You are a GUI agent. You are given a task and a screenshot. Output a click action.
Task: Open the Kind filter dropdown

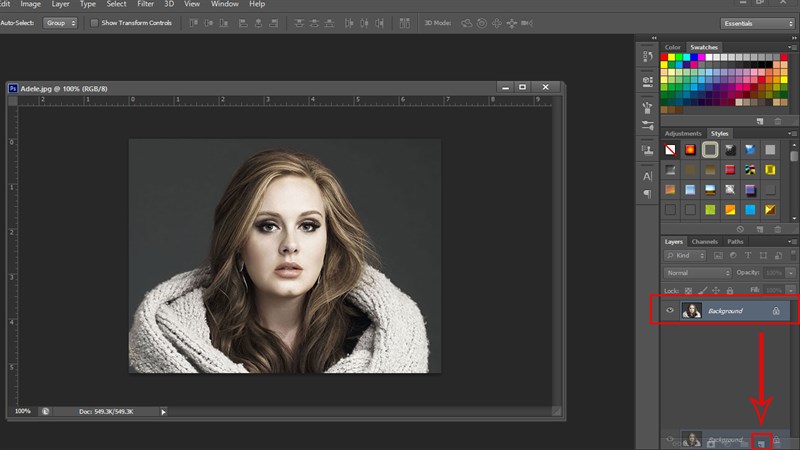pyautogui.click(x=685, y=255)
